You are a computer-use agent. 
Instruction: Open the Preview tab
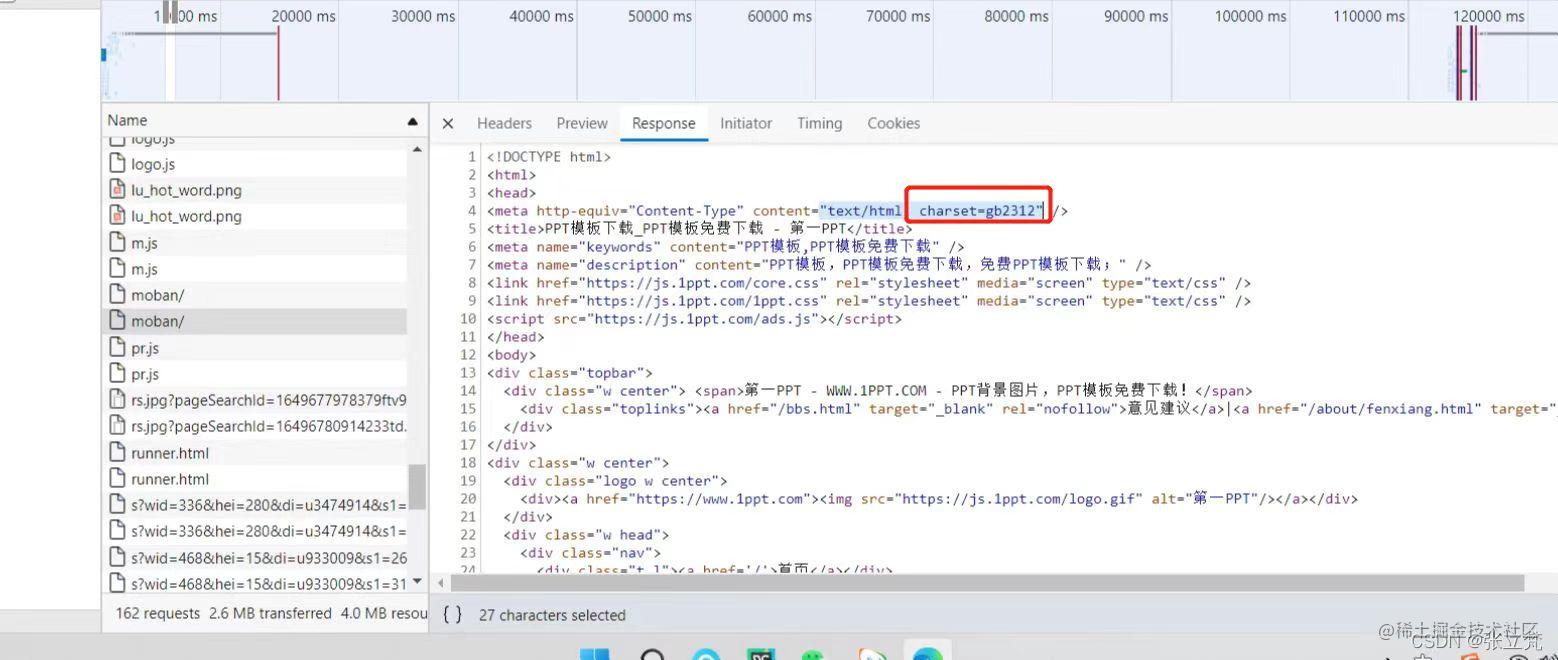(582, 123)
